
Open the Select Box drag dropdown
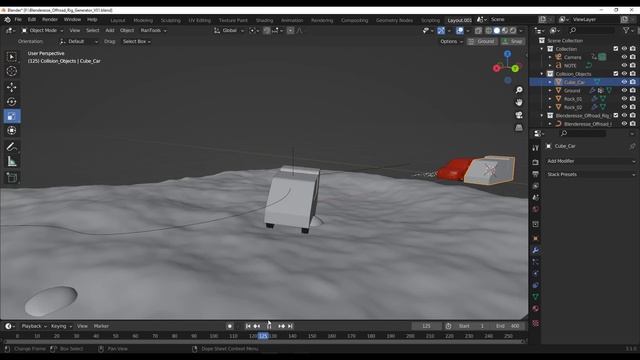click(x=137, y=41)
